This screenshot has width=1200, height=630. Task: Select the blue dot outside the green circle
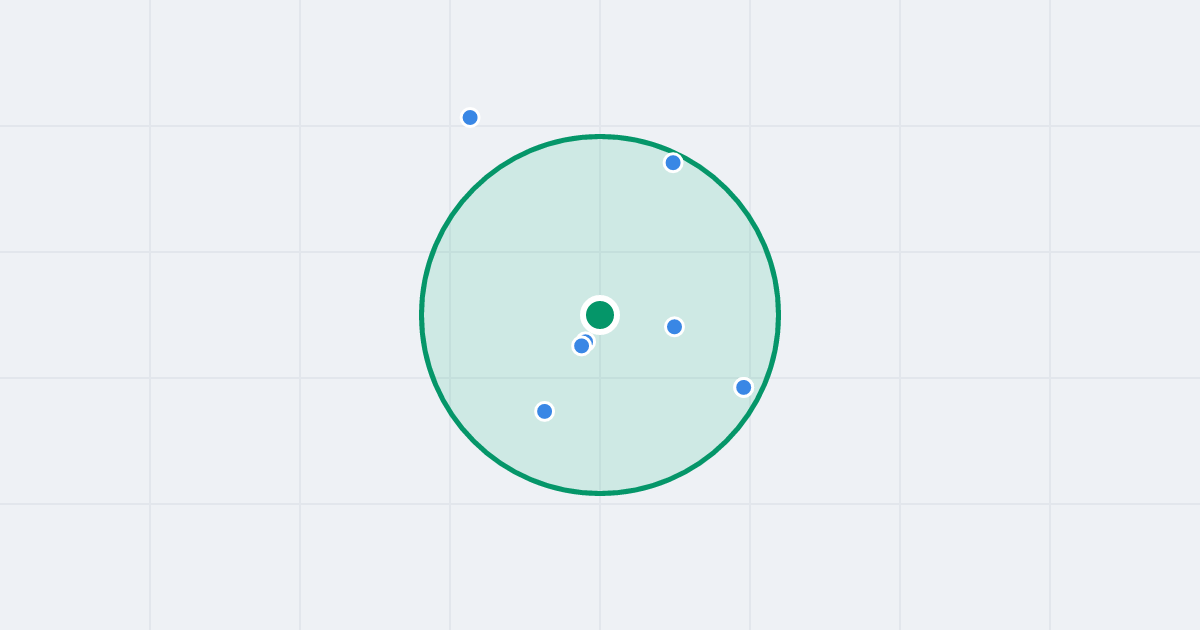pyautogui.click(x=470, y=117)
